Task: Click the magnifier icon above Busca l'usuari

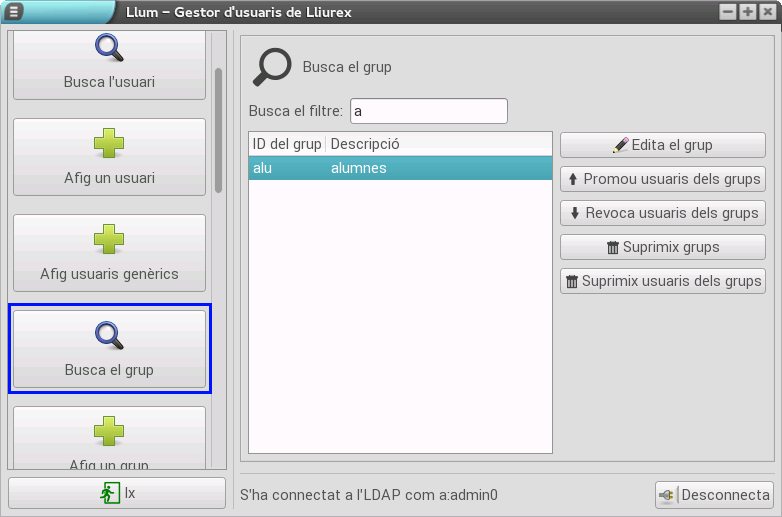Action: [109, 47]
